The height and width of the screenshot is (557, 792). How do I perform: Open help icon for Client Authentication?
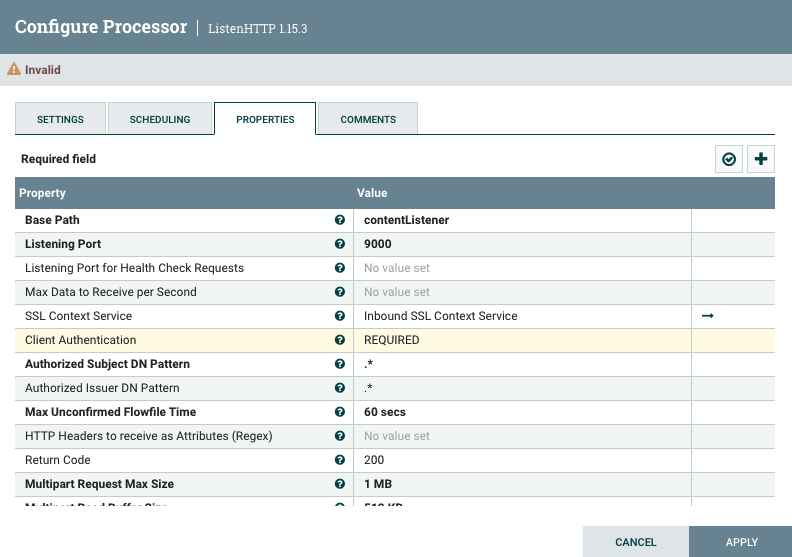[340, 340]
